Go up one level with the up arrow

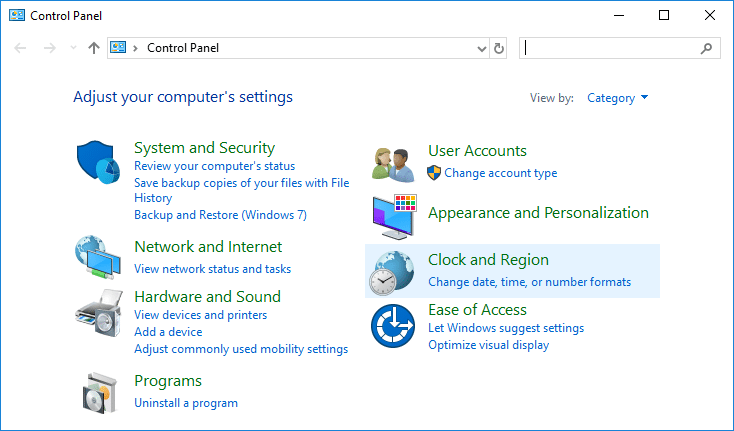tap(94, 48)
